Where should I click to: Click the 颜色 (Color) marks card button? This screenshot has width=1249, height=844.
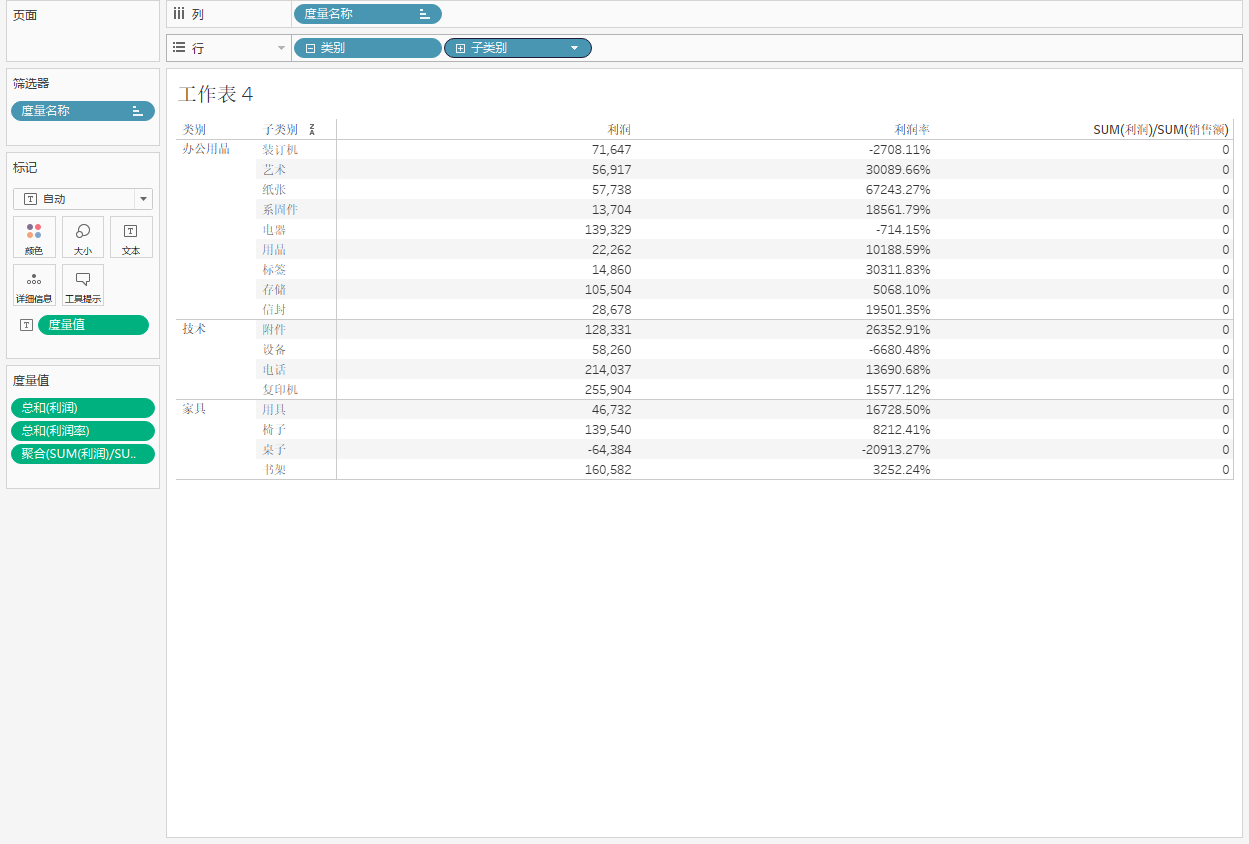[34, 237]
